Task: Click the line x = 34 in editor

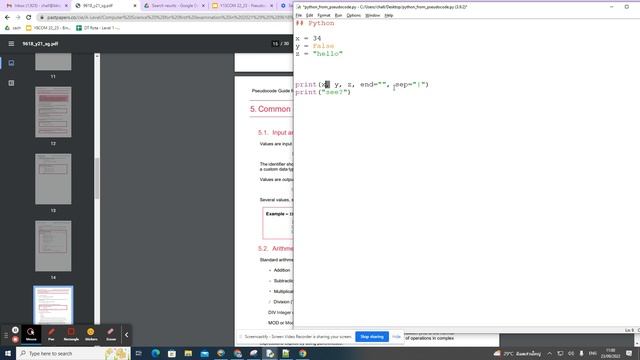Action: 309,38
